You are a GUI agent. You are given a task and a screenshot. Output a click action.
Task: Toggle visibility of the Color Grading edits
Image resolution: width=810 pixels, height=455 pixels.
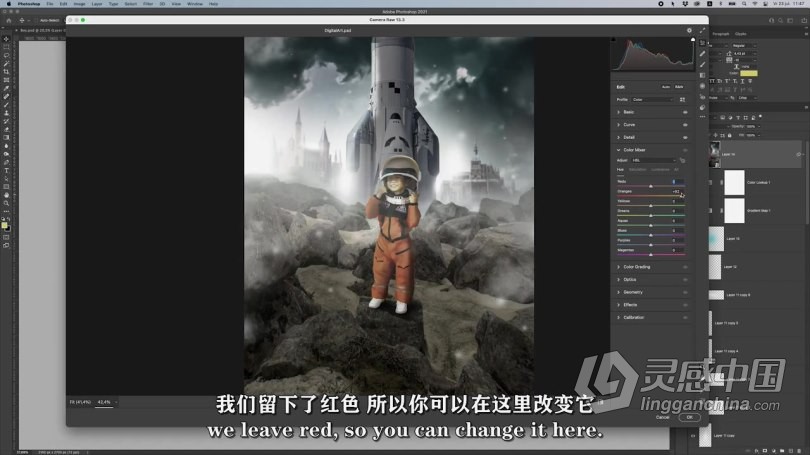pyautogui.click(x=685, y=267)
